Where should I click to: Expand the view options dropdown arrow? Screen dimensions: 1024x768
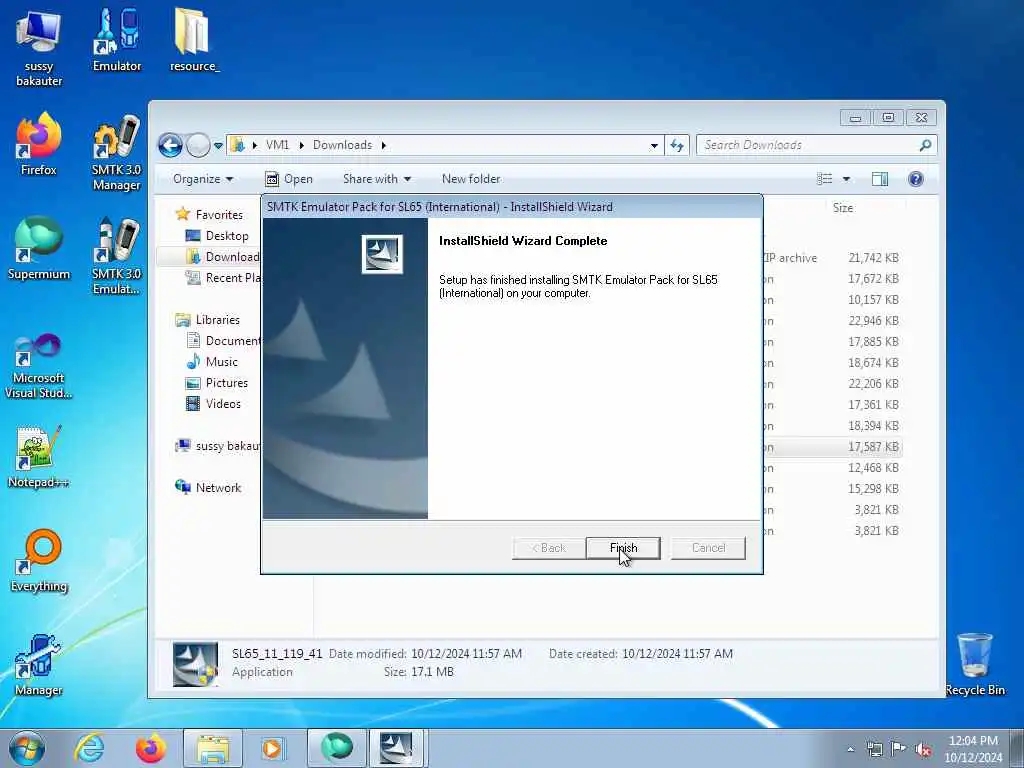846,179
